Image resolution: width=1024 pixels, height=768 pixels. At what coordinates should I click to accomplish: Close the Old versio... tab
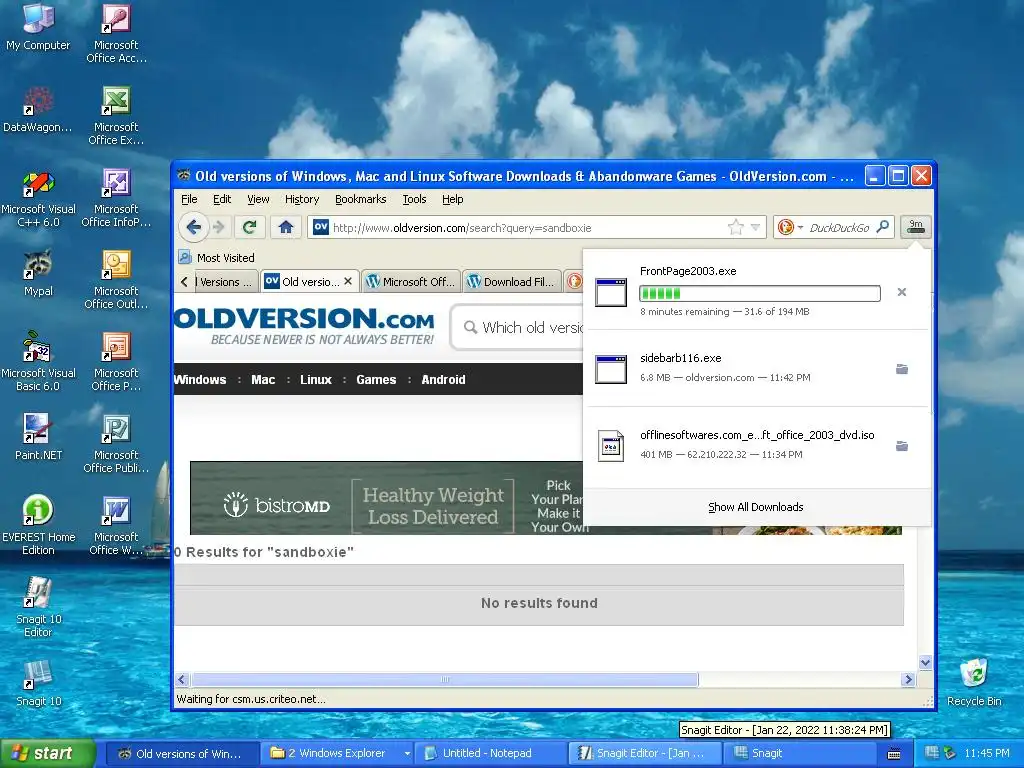click(x=348, y=281)
